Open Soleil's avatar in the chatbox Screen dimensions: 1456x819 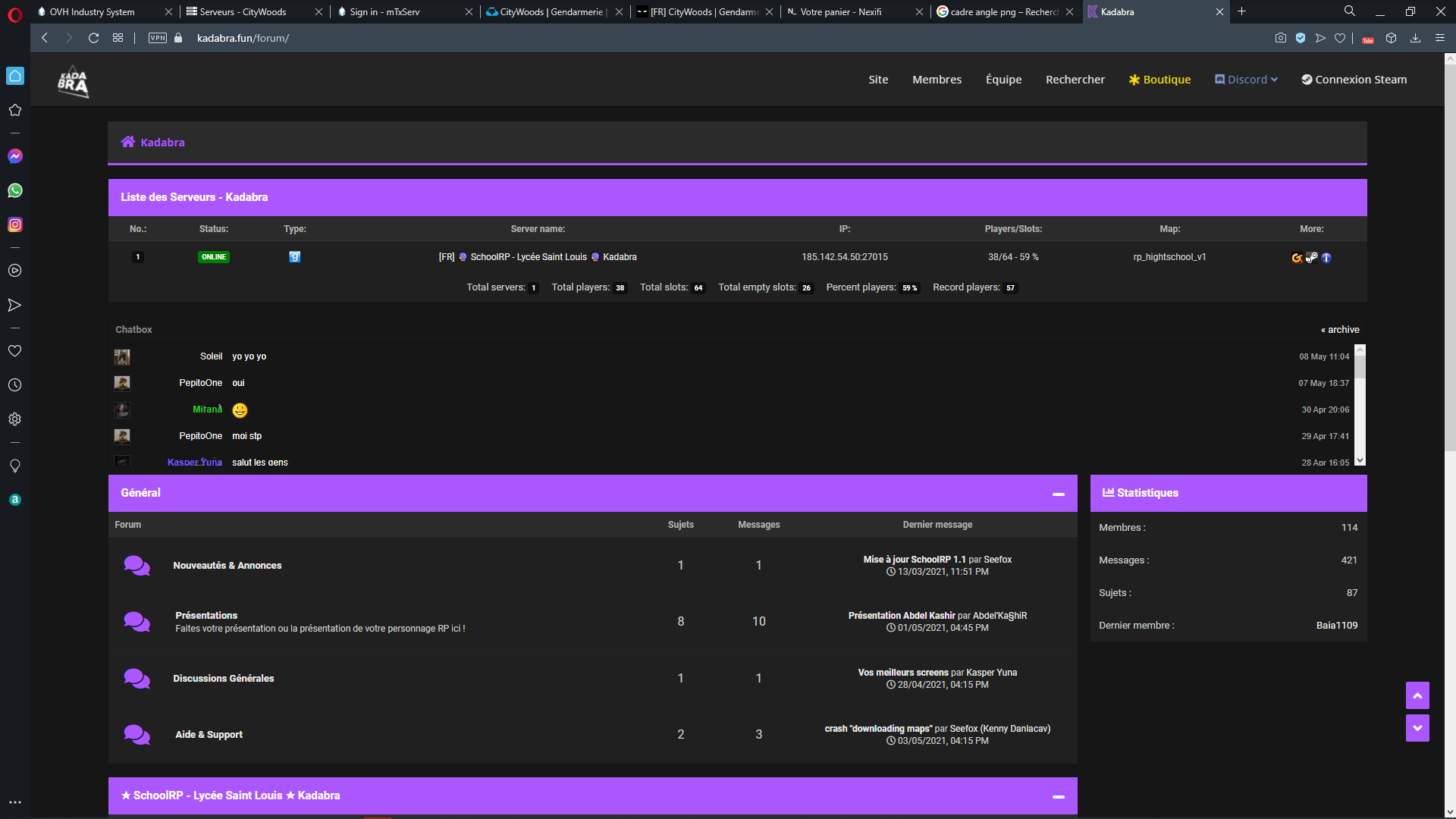[x=122, y=356]
